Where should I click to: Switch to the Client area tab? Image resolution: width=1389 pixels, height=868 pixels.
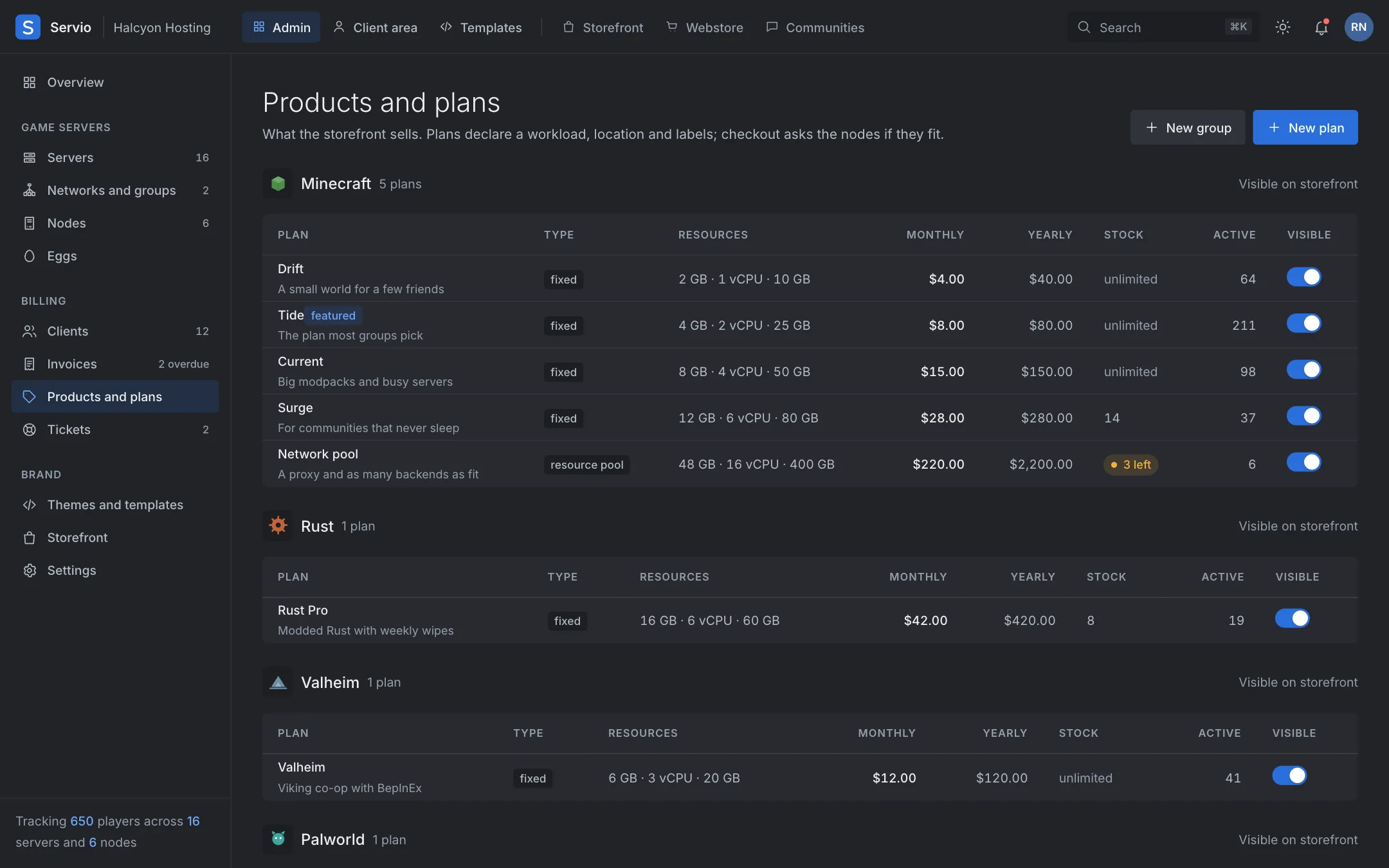(375, 27)
